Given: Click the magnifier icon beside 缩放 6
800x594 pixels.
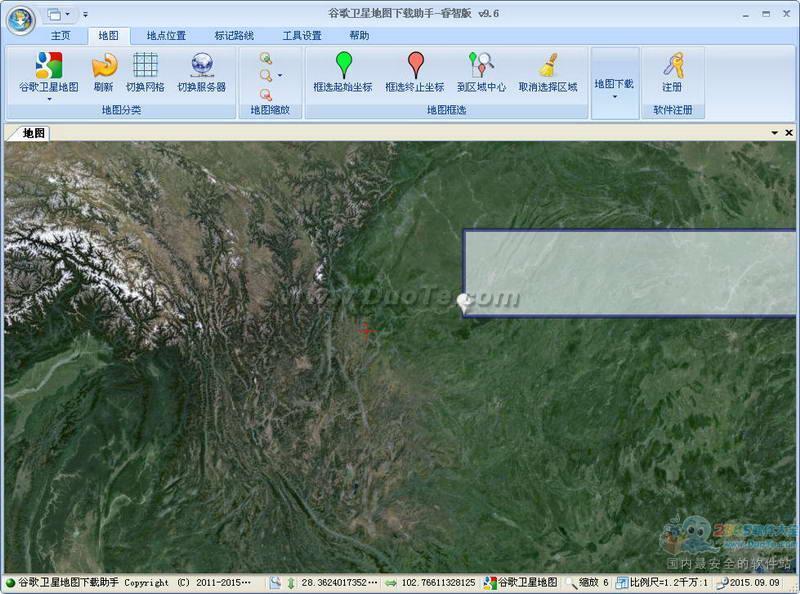Looking at the screenshot, I should point(571,583).
